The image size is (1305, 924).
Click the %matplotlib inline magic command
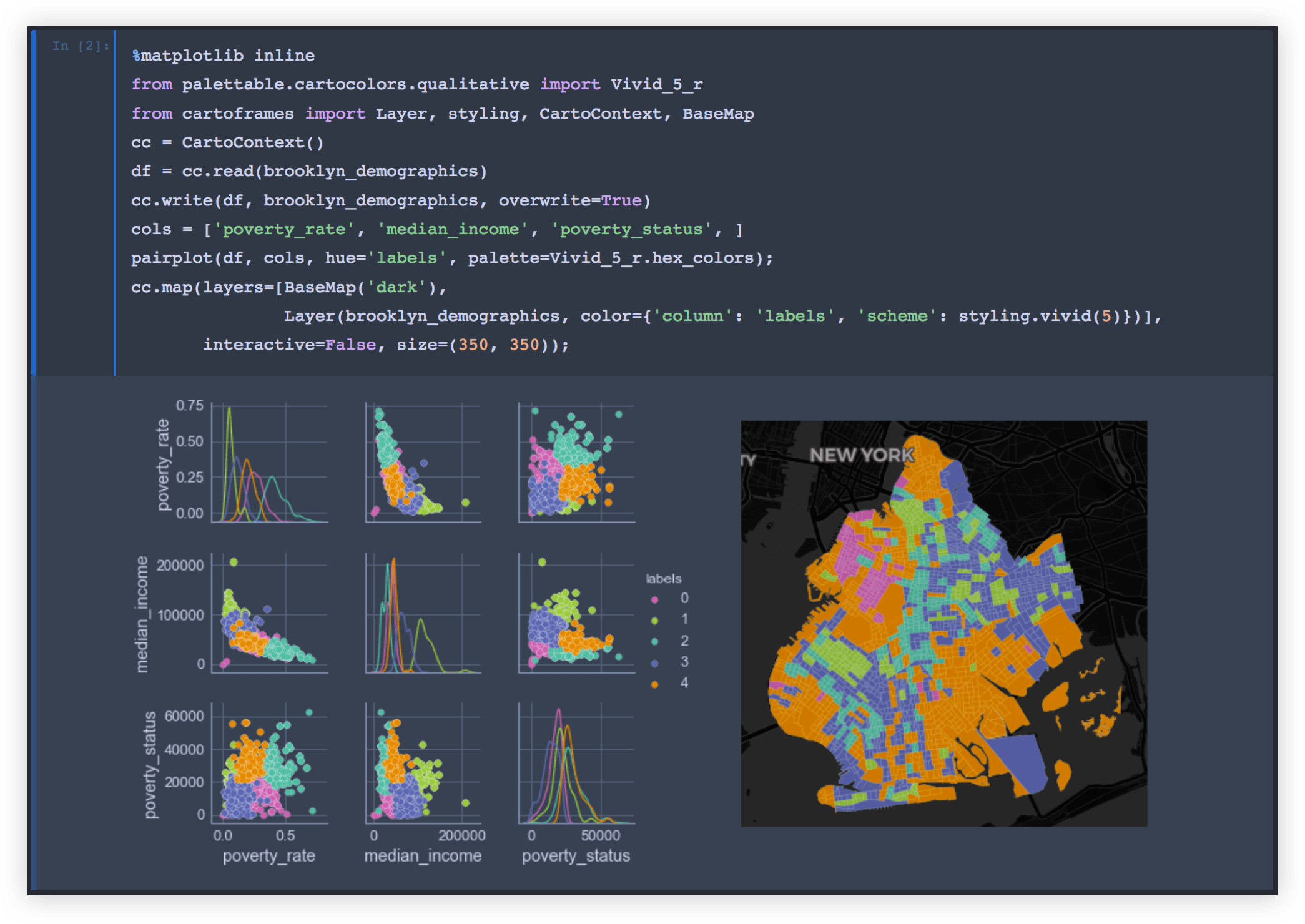coord(222,55)
